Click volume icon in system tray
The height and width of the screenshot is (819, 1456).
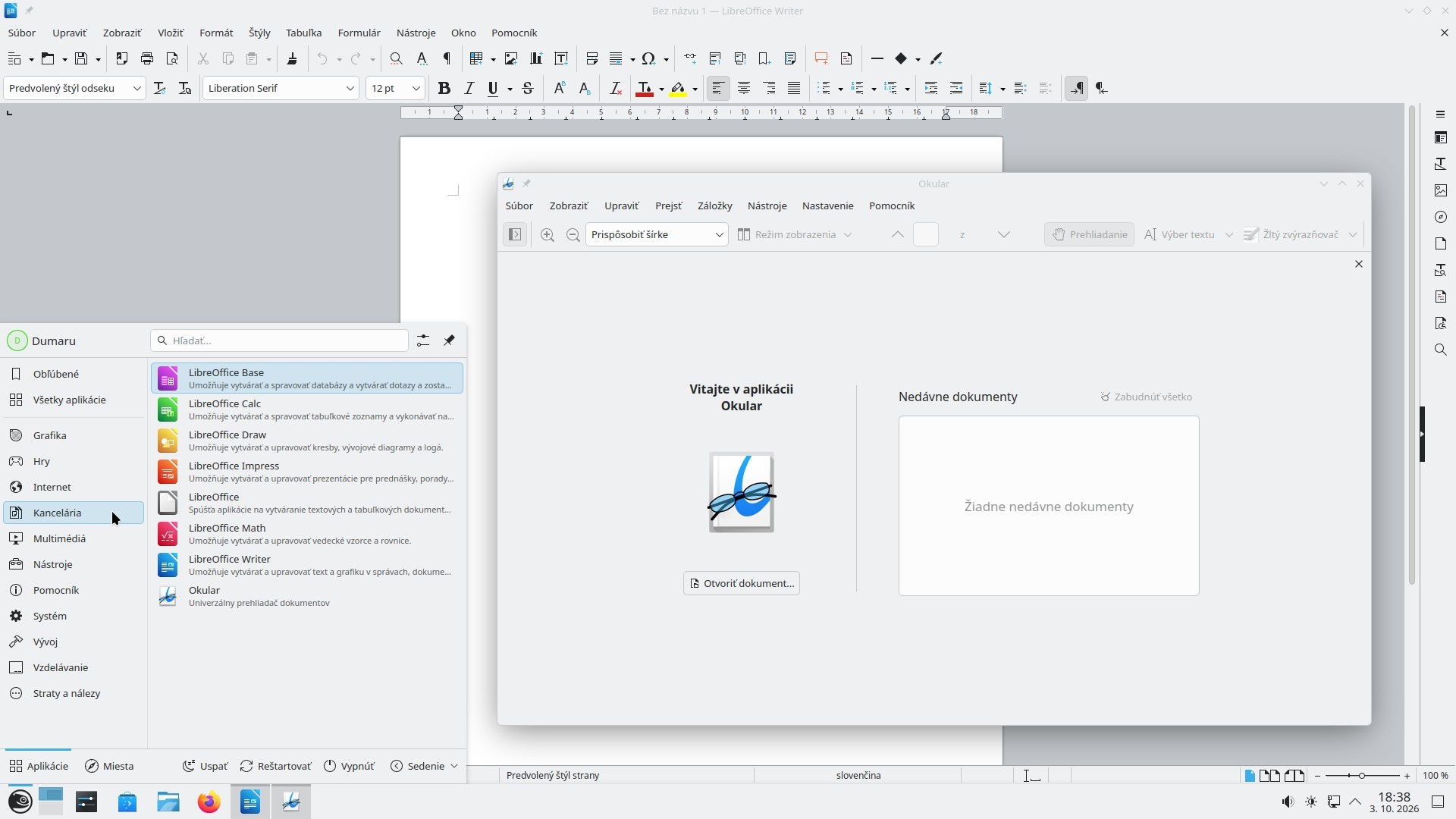(x=1288, y=802)
